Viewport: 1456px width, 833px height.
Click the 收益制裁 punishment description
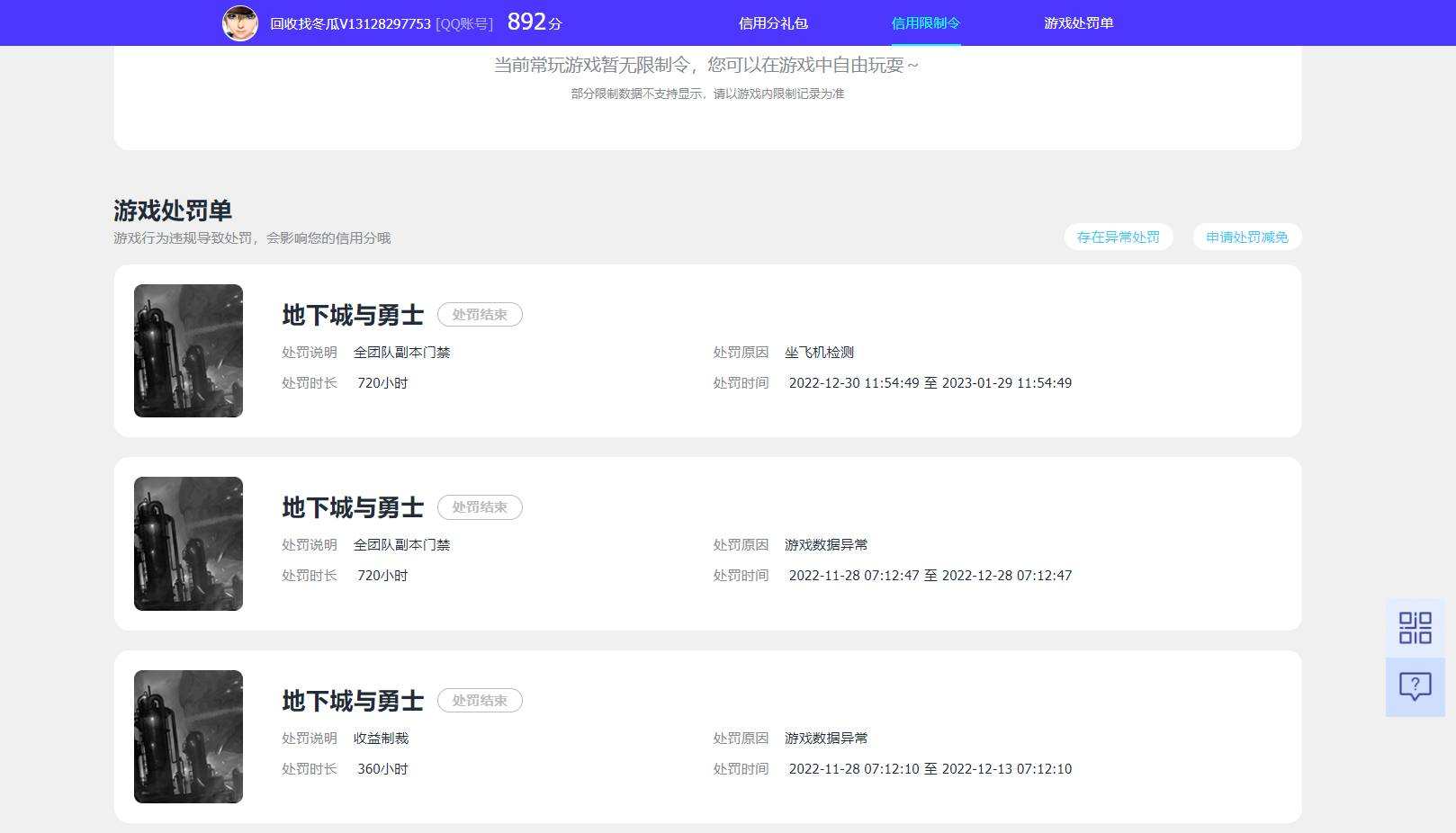tap(381, 739)
